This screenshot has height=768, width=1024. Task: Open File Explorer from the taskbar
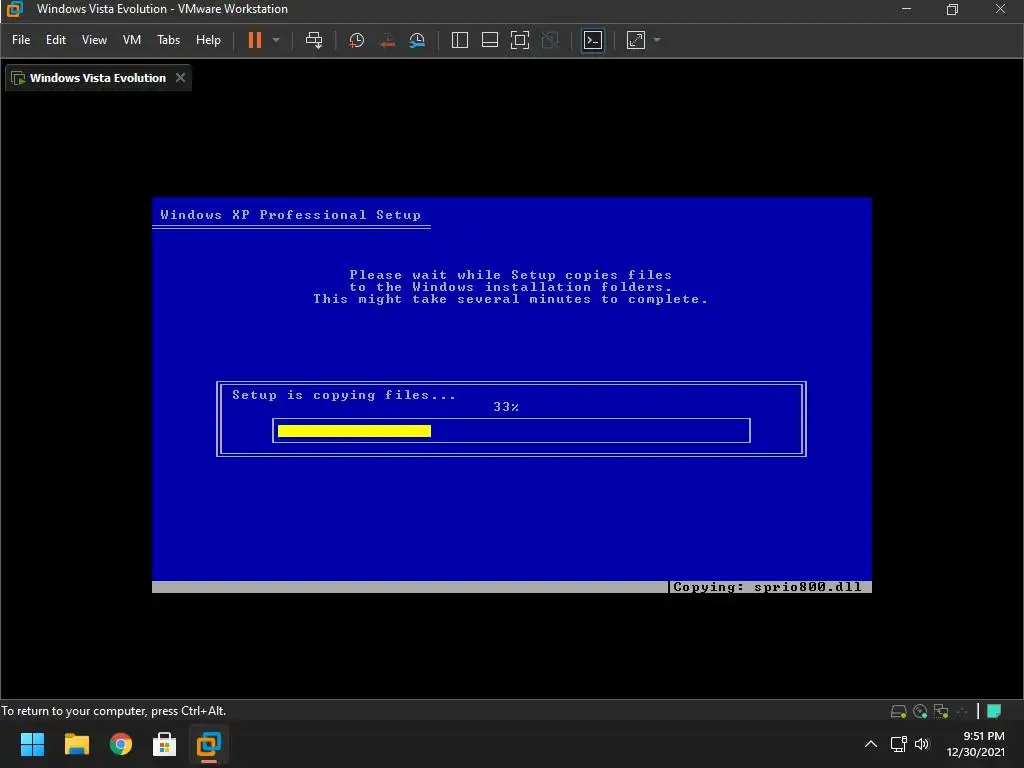tap(76, 744)
